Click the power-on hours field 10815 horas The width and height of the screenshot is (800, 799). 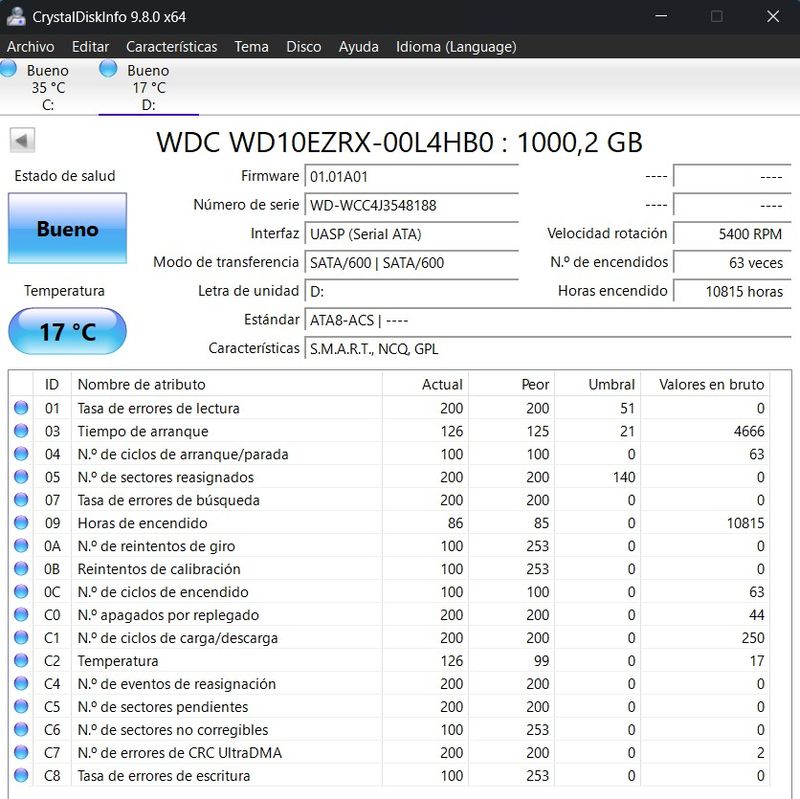click(732, 291)
